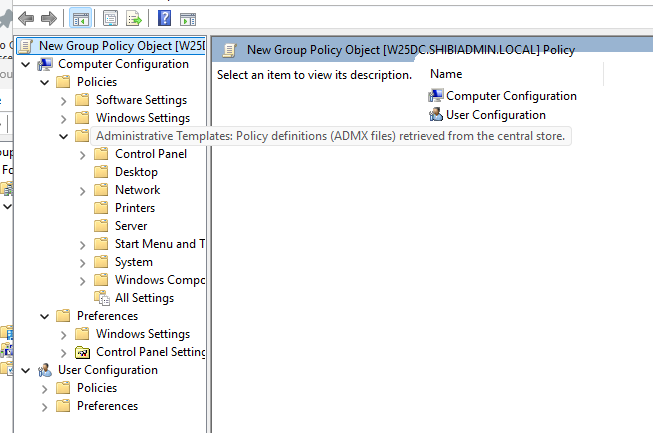Select Windows Settings under Policies
Image resolution: width=653 pixels, height=433 pixels.
[143, 118]
